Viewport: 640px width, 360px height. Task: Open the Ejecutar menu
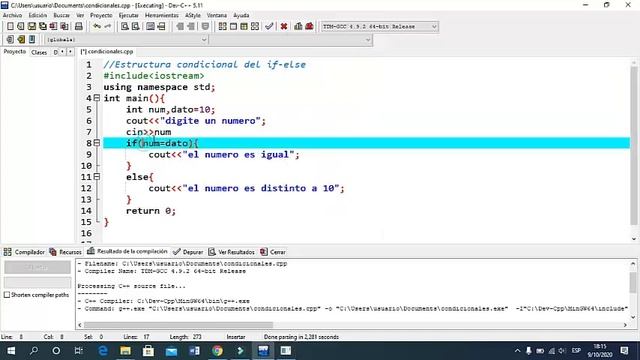129,15
